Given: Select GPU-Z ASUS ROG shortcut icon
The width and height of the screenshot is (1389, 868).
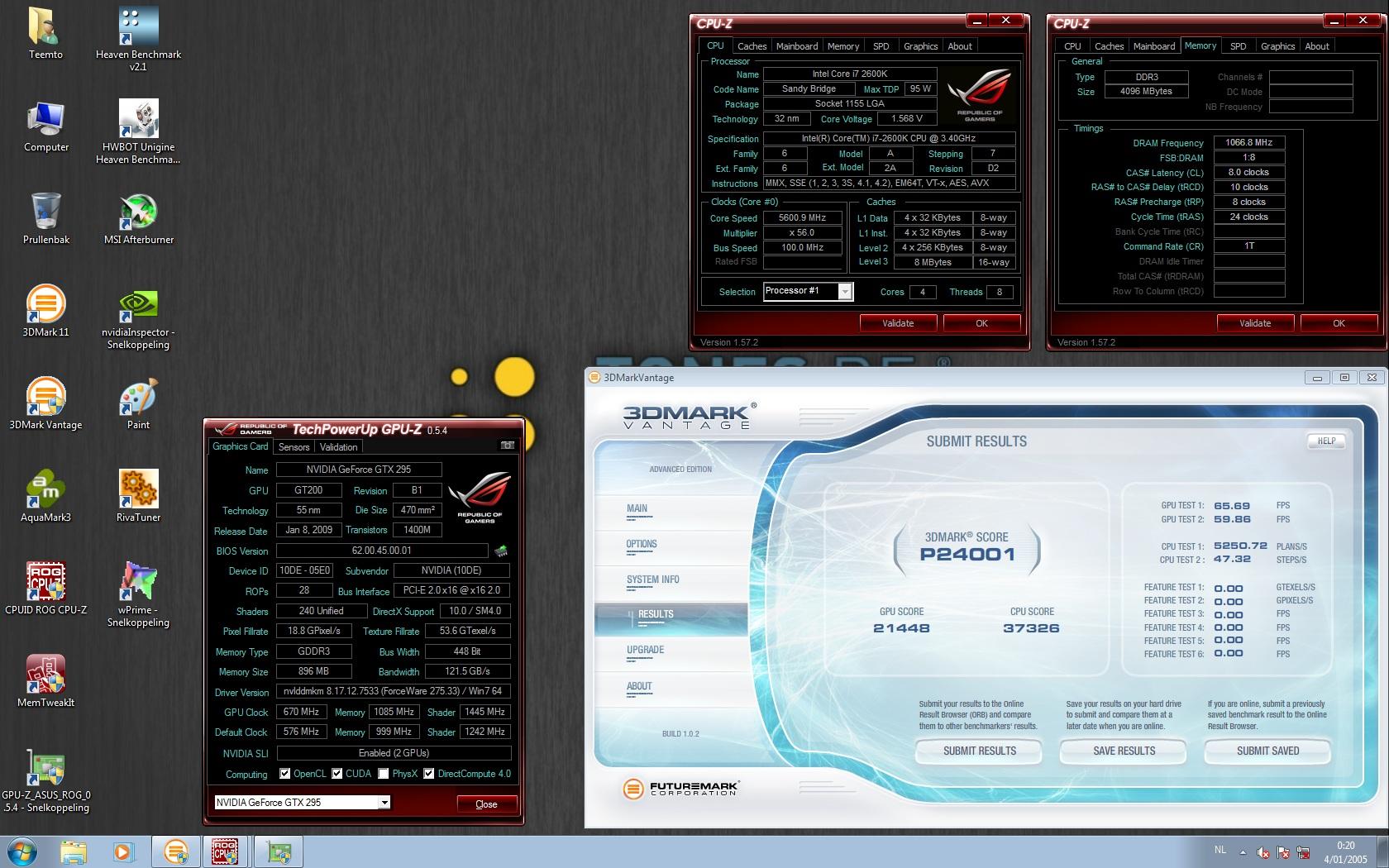Looking at the screenshot, I should (x=45, y=780).
